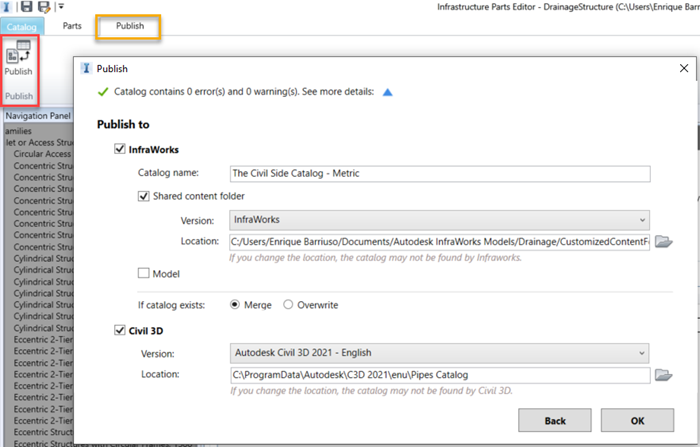
Task: Switch to the Publish ribbon tab
Action: pos(130,26)
